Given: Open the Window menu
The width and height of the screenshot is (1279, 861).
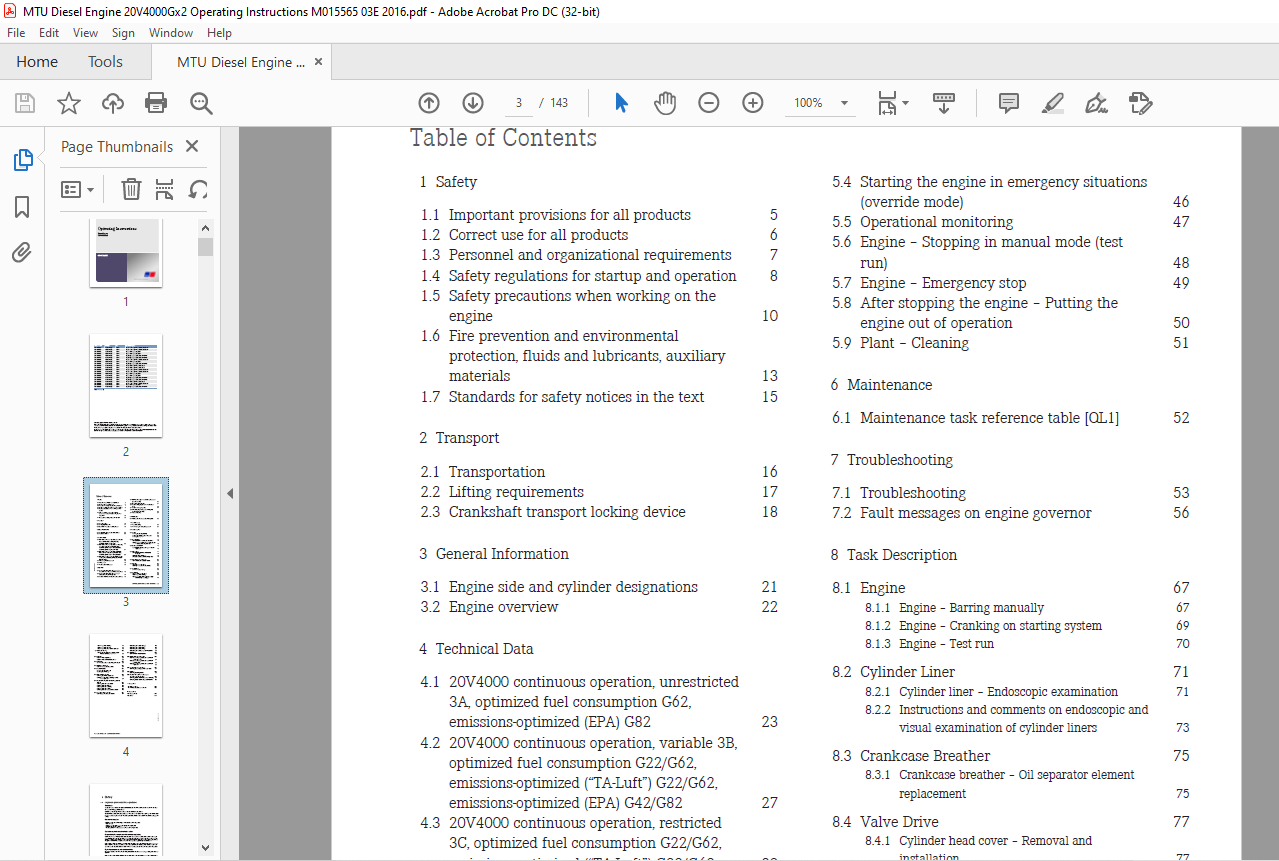Looking at the screenshot, I should 171,33.
